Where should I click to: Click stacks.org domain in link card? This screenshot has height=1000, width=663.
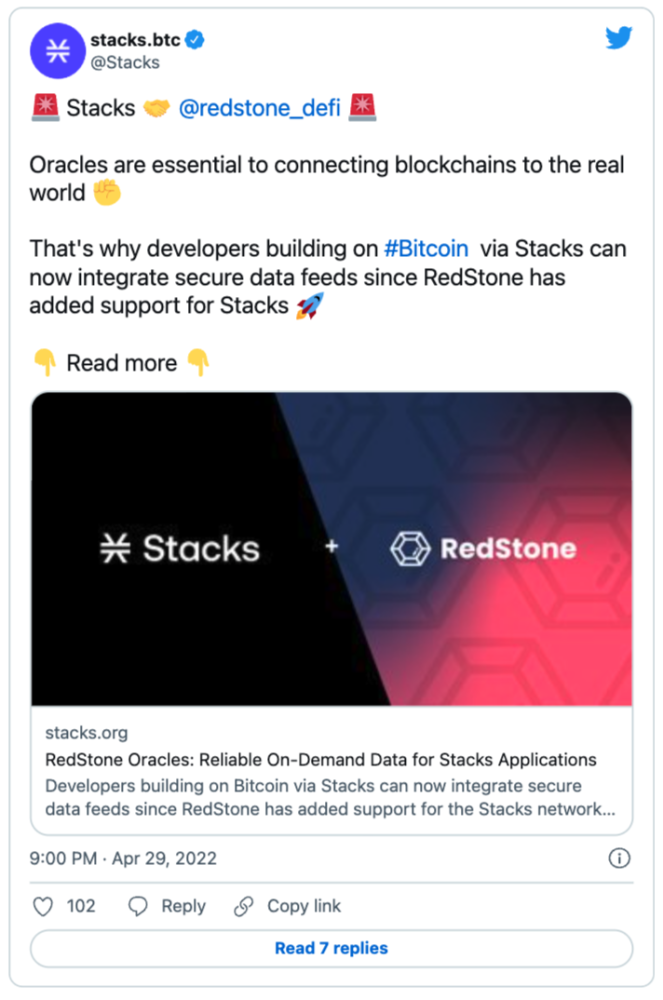87,733
